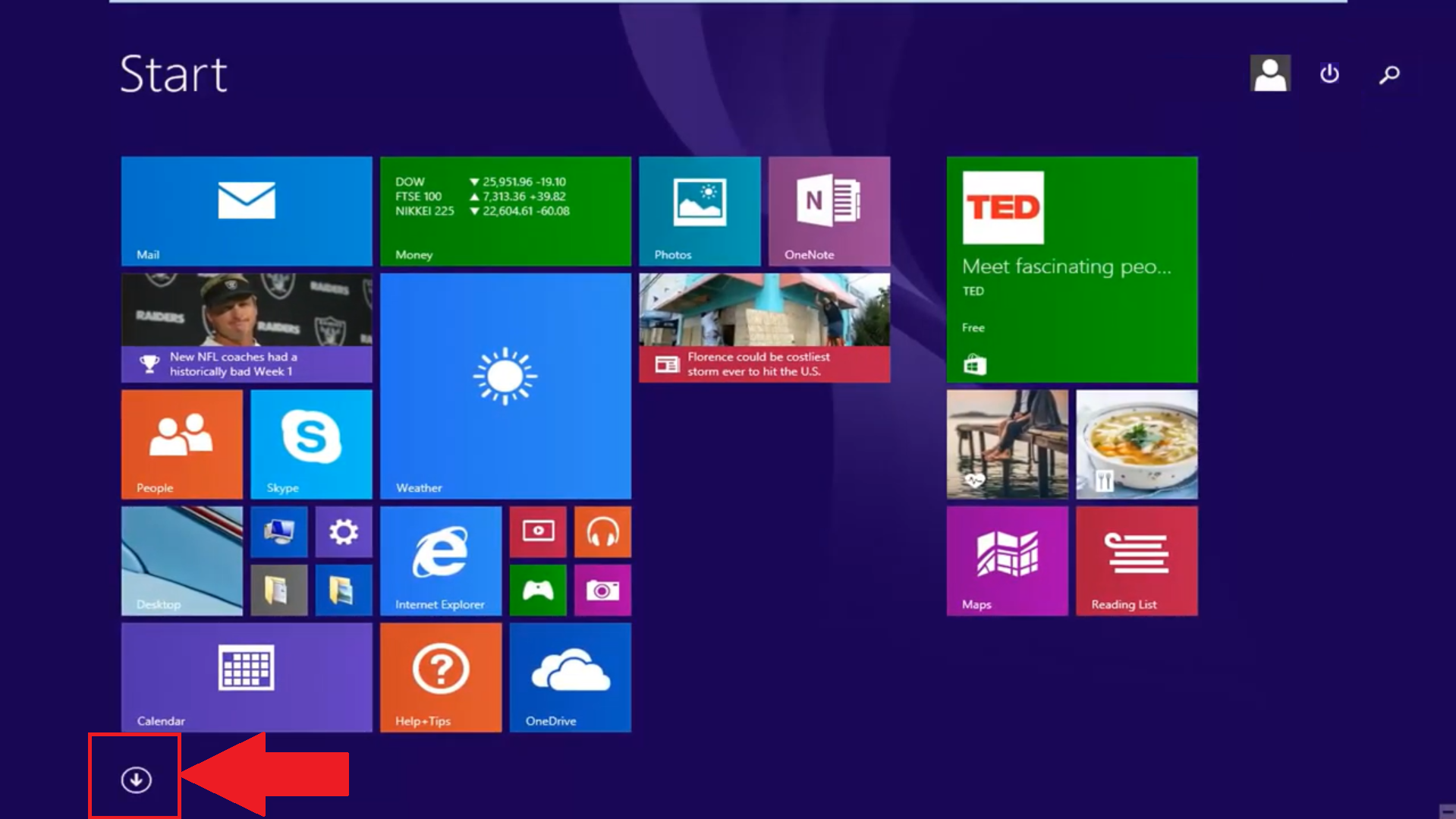Image resolution: width=1456 pixels, height=819 pixels.
Task: Open the TED store app tile
Action: pyautogui.click(x=1072, y=269)
